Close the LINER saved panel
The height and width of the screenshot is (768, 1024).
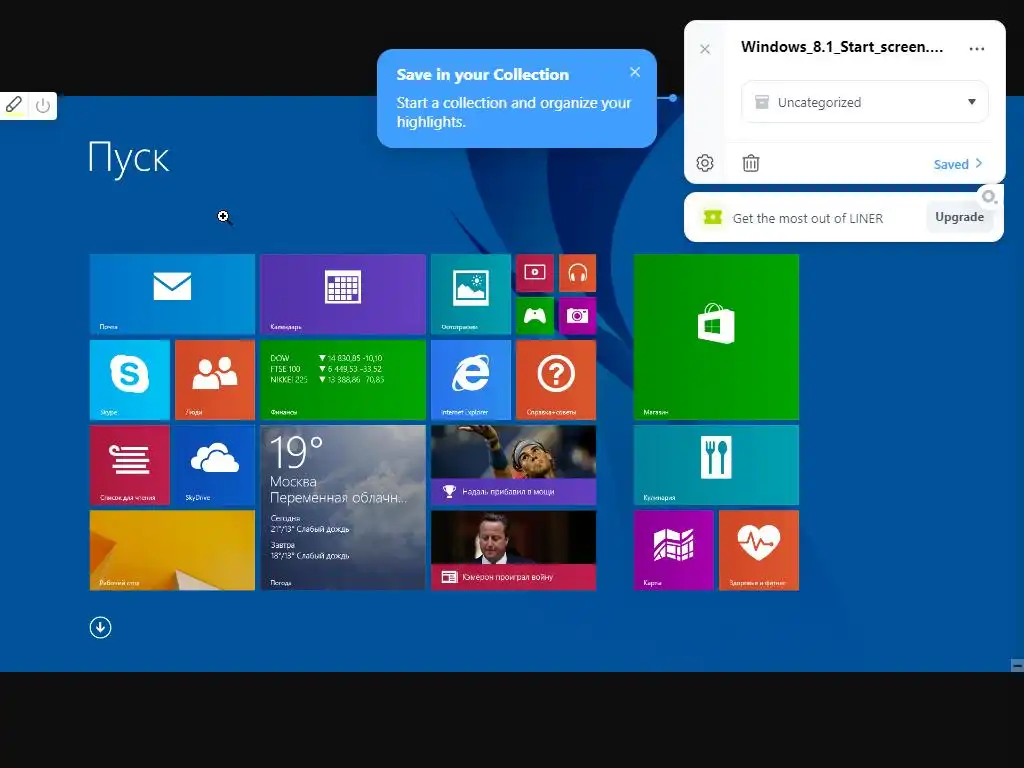[x=705, y=49]
